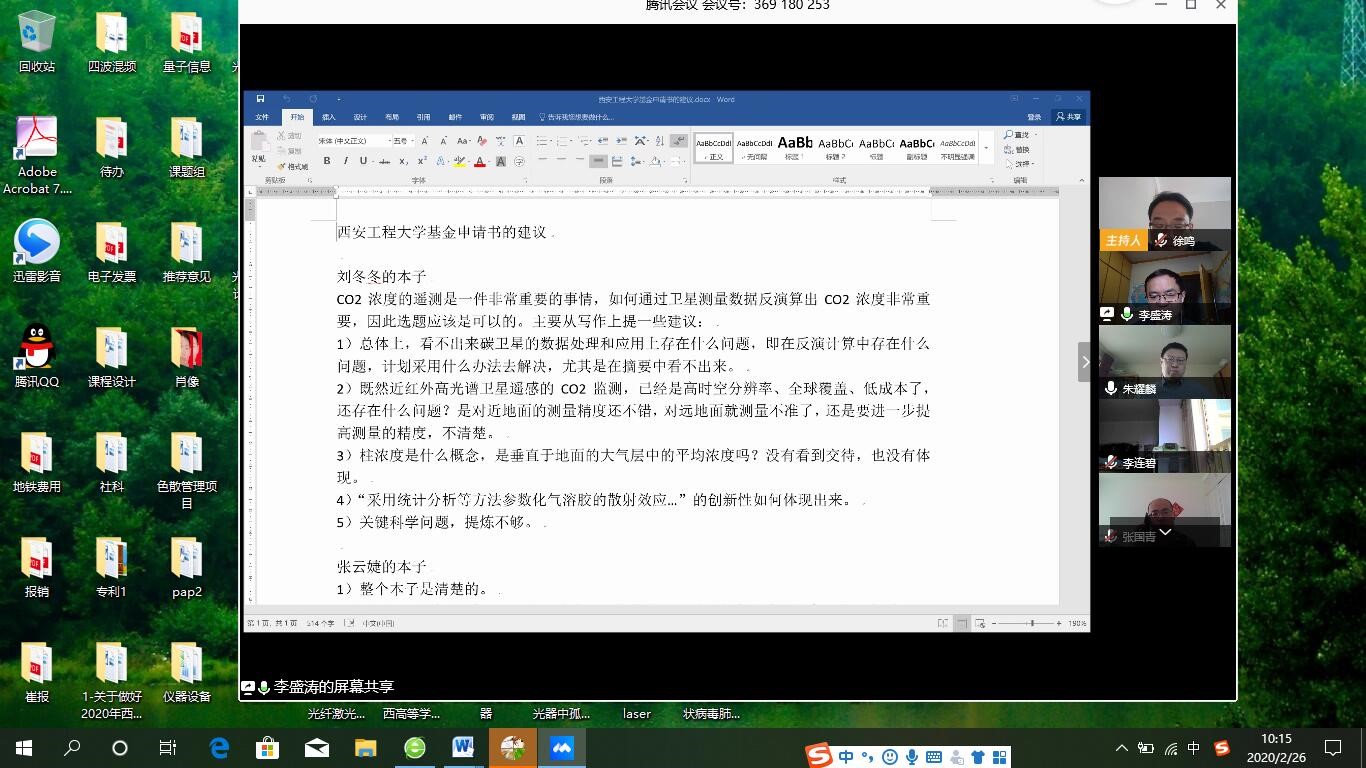Switch to the 设计 ribbon tab

click(360, 117)
